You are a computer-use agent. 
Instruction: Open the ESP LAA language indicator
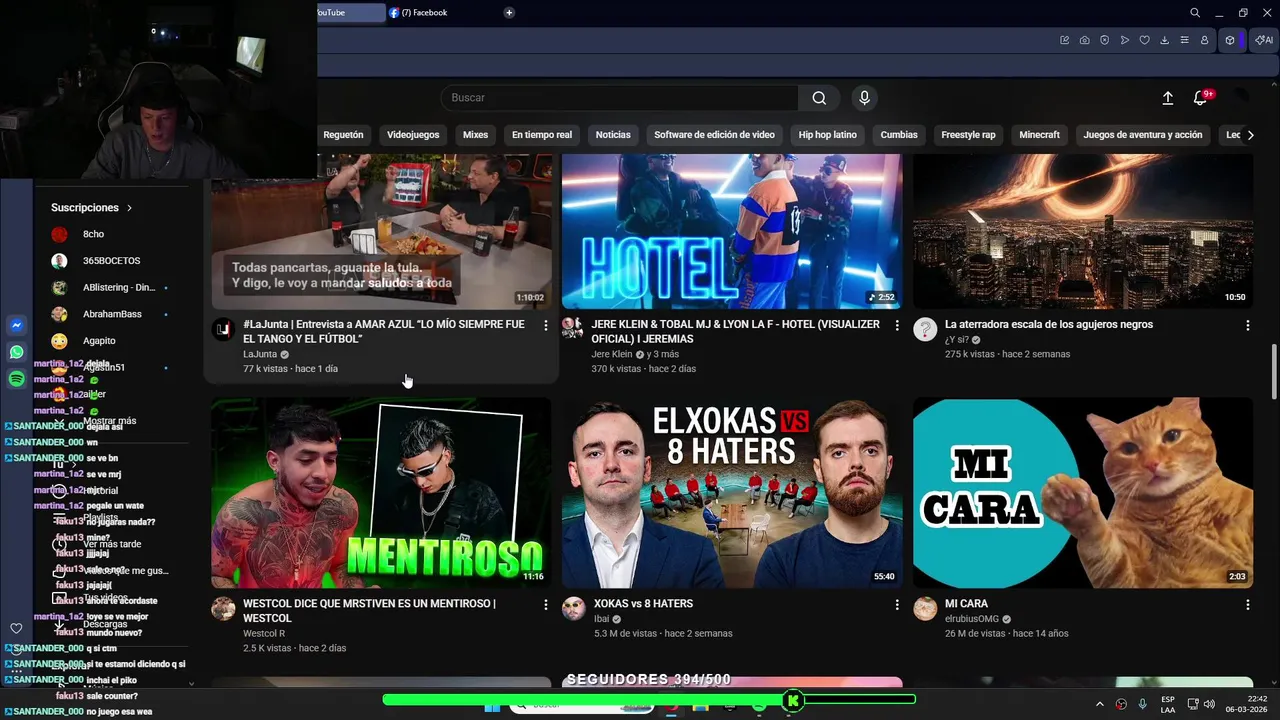point(1168,704)
